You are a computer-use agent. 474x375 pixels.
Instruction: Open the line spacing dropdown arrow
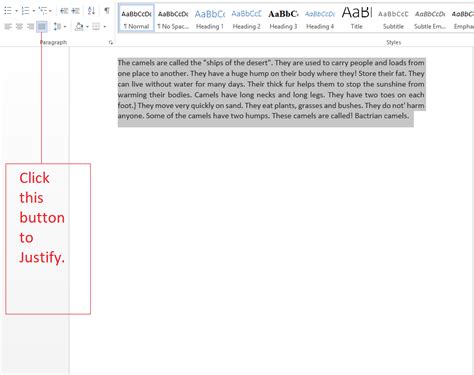click(x=65, y=26)
